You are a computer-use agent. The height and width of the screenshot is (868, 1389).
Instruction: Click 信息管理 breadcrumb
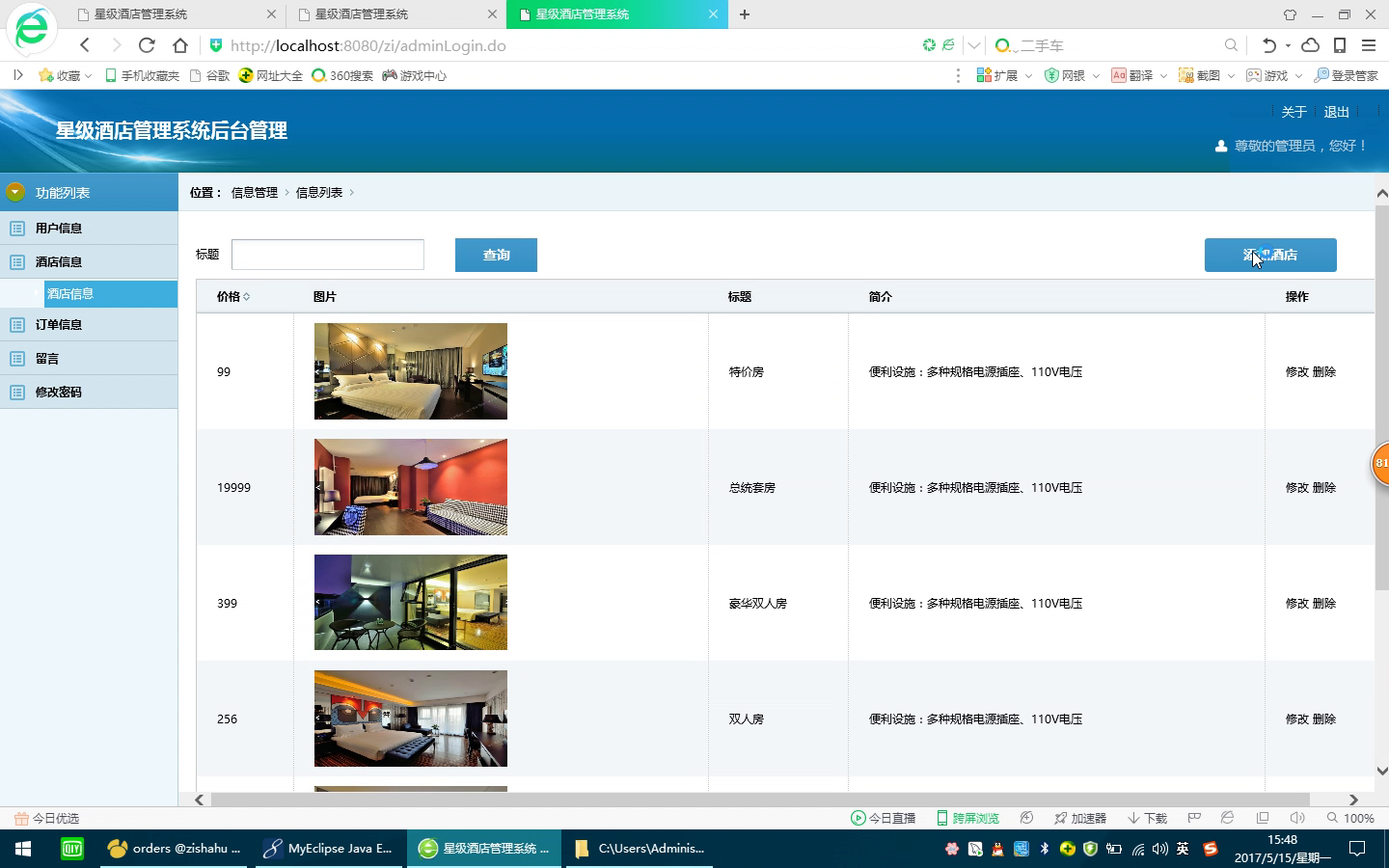click(254, 192)
